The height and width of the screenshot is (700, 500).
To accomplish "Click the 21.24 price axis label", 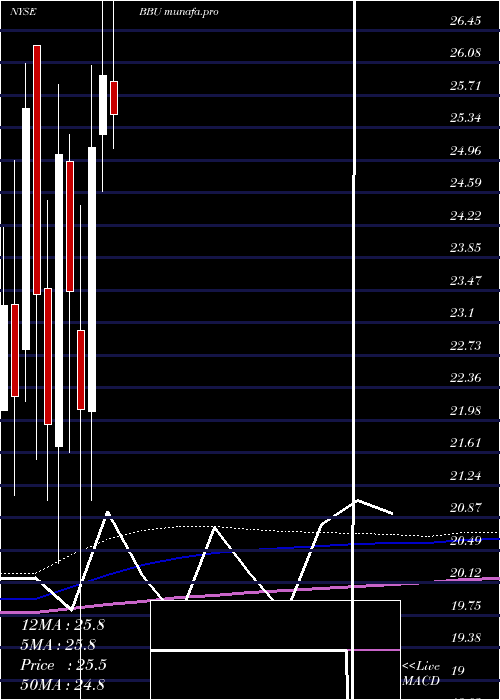I will click(x=466, y=475).
